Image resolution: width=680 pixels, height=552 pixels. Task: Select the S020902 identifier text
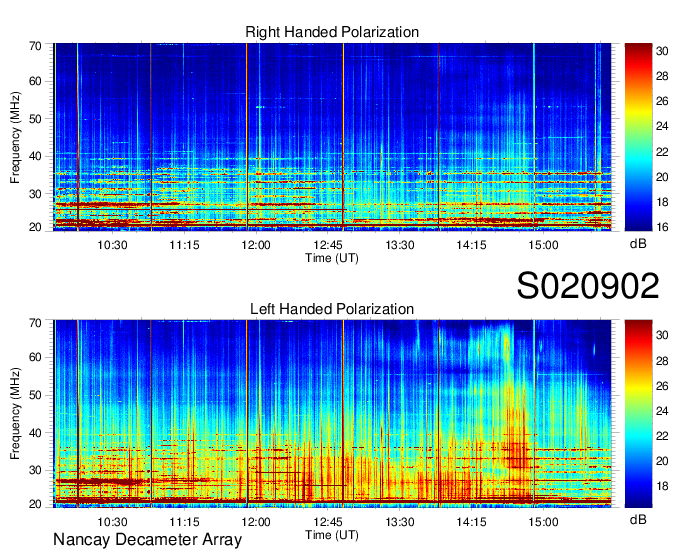click(588, 286)
